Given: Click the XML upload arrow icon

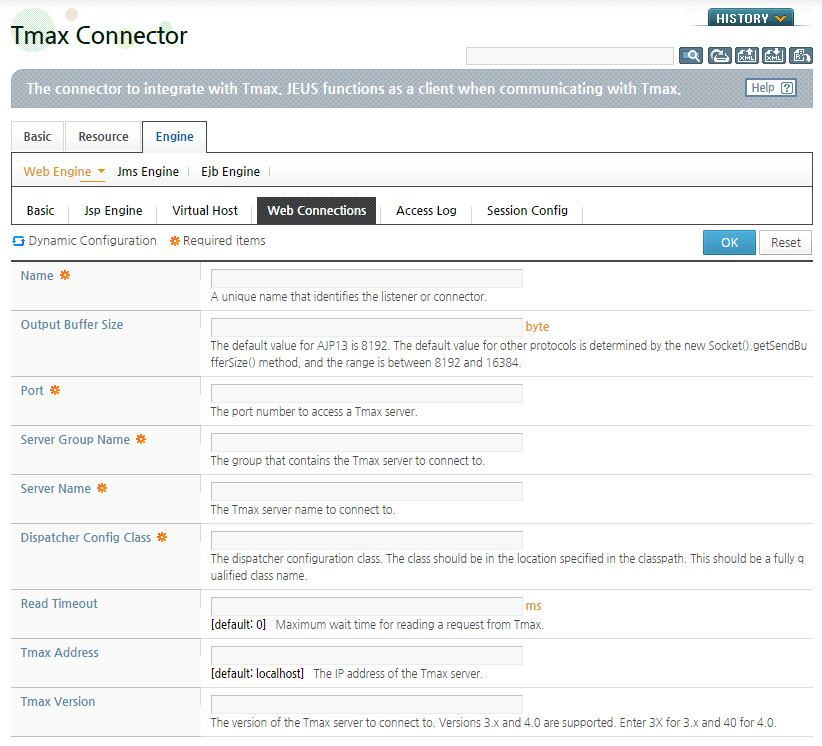Looking at the screenshot, I should (747, 55).
